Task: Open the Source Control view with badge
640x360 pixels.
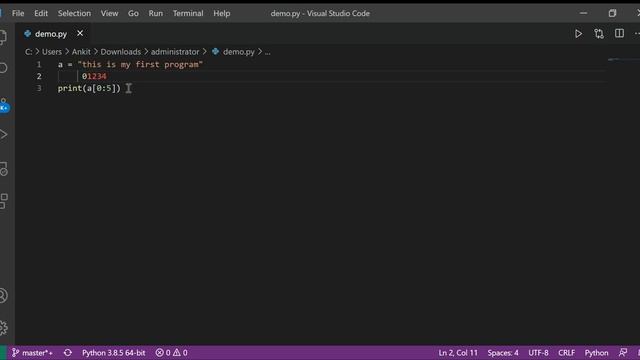Action: click(4, 104)
